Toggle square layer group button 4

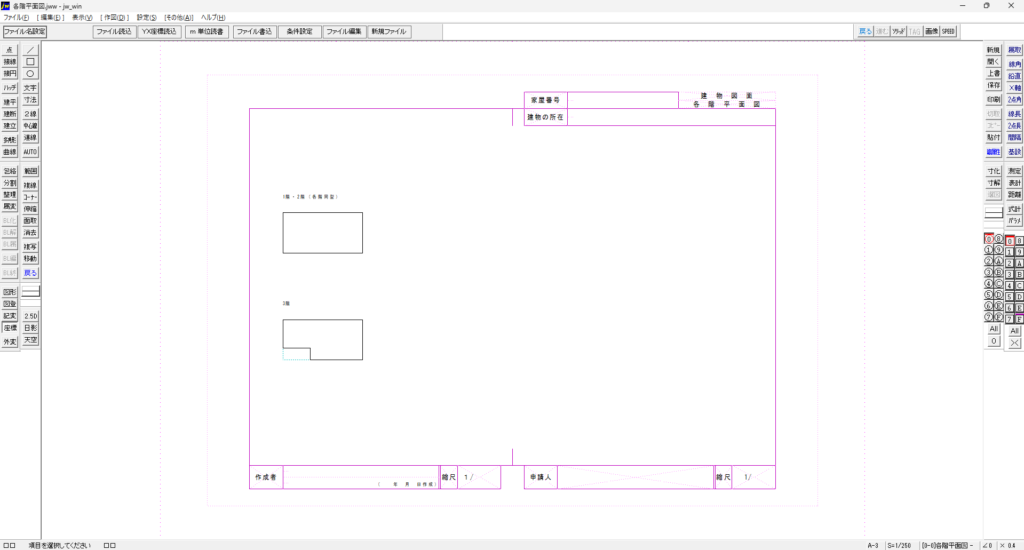click(x=1010, y=285)
